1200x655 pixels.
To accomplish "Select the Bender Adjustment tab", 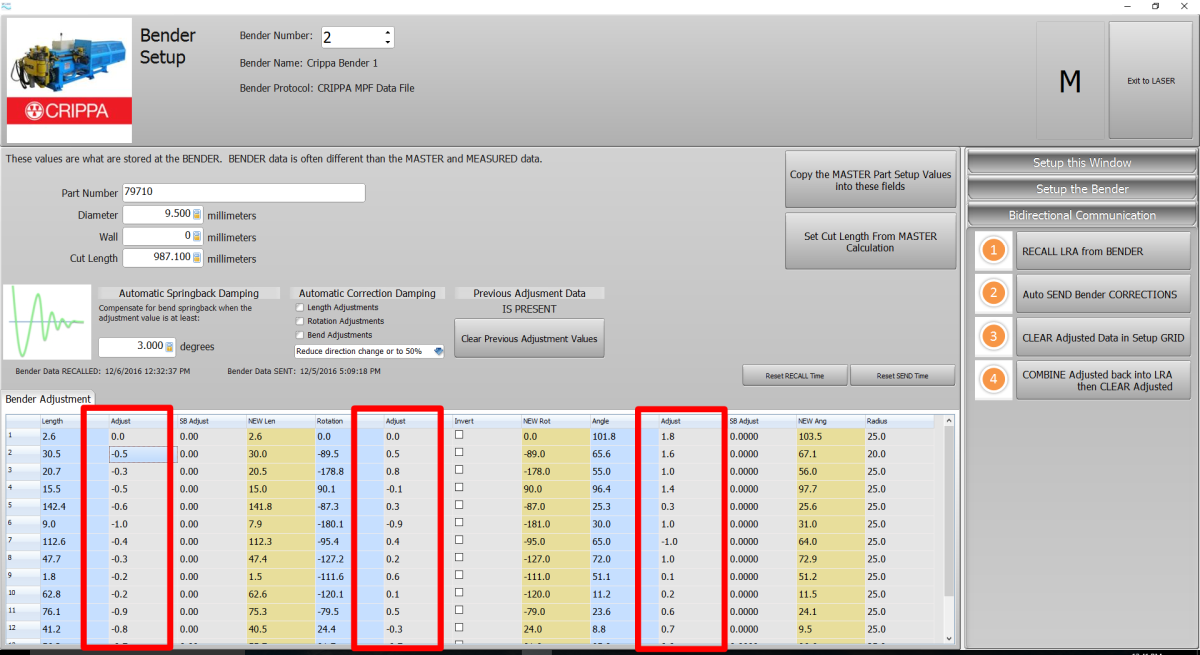I will coord(48,399).
